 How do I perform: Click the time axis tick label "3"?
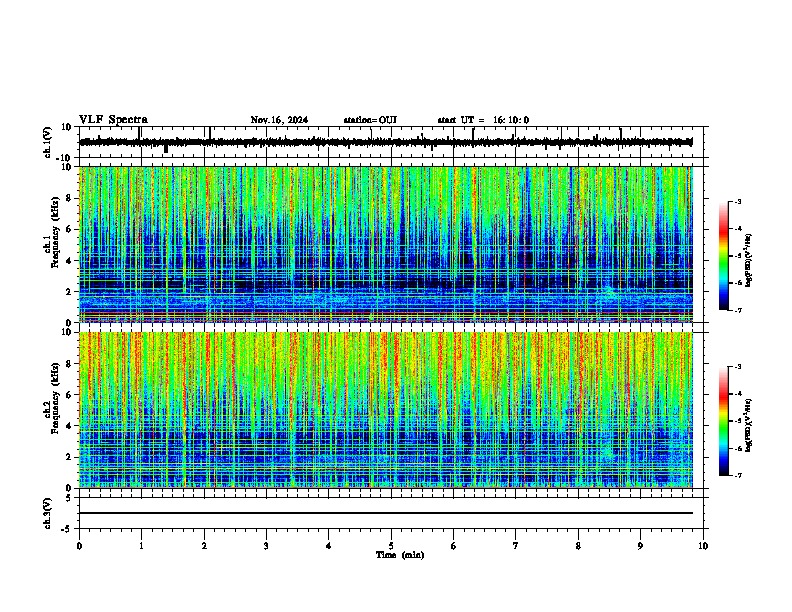pos(266,546)
